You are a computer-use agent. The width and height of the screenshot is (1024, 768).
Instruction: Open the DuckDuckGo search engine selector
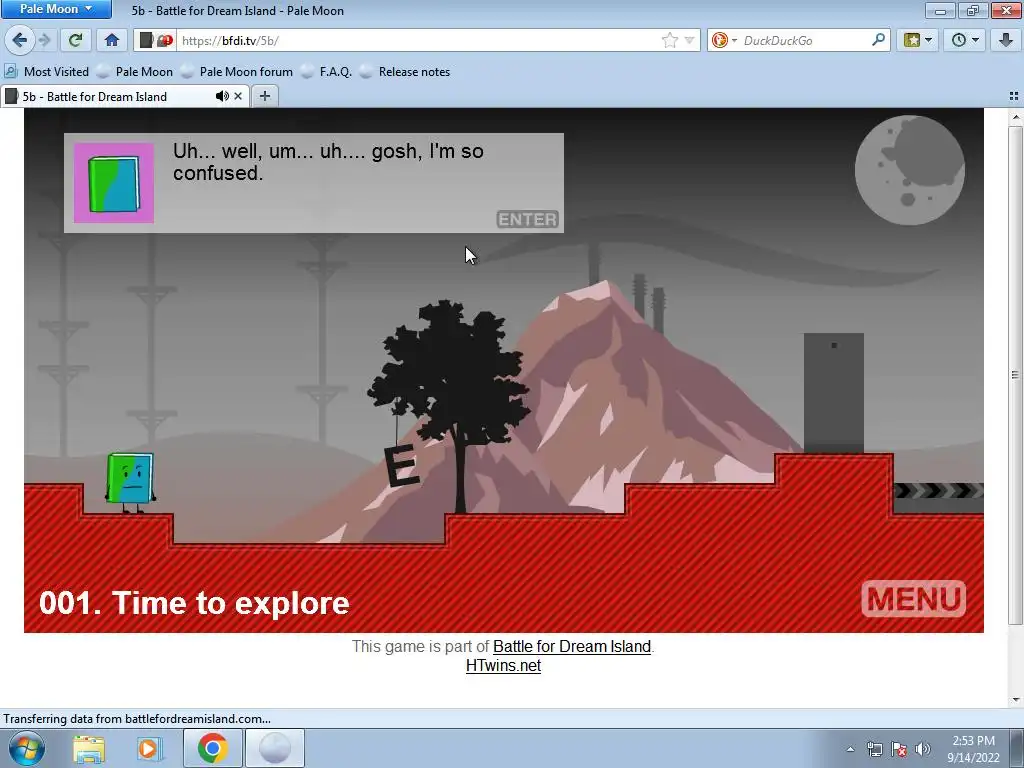point(724,40)
